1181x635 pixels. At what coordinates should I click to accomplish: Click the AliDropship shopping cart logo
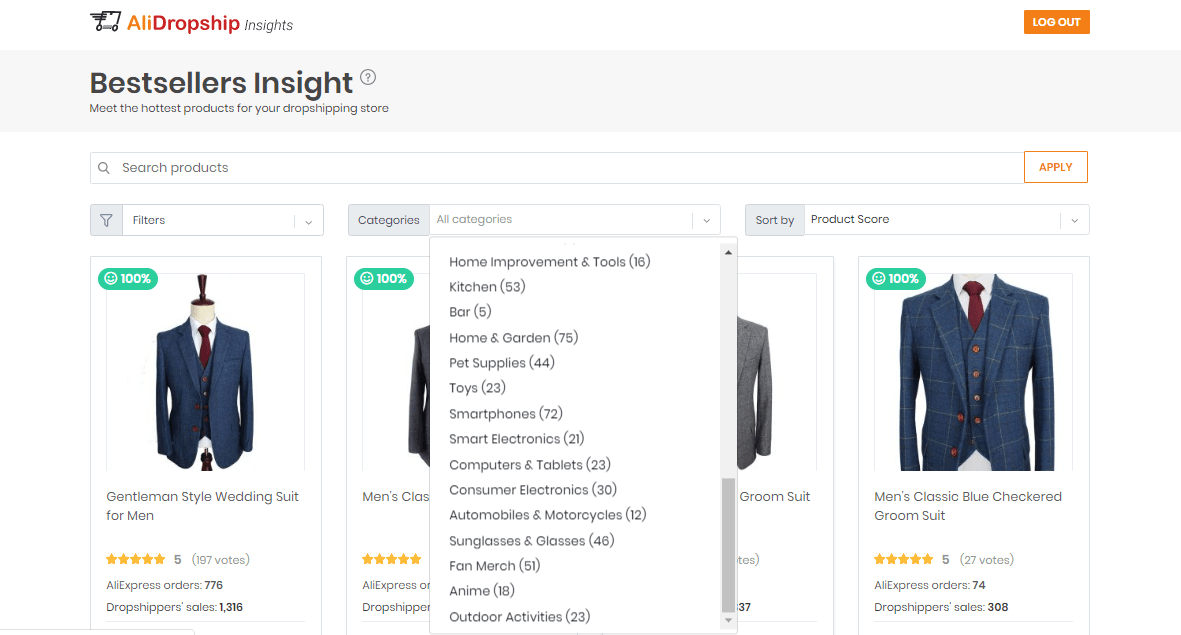click(106, 20)
